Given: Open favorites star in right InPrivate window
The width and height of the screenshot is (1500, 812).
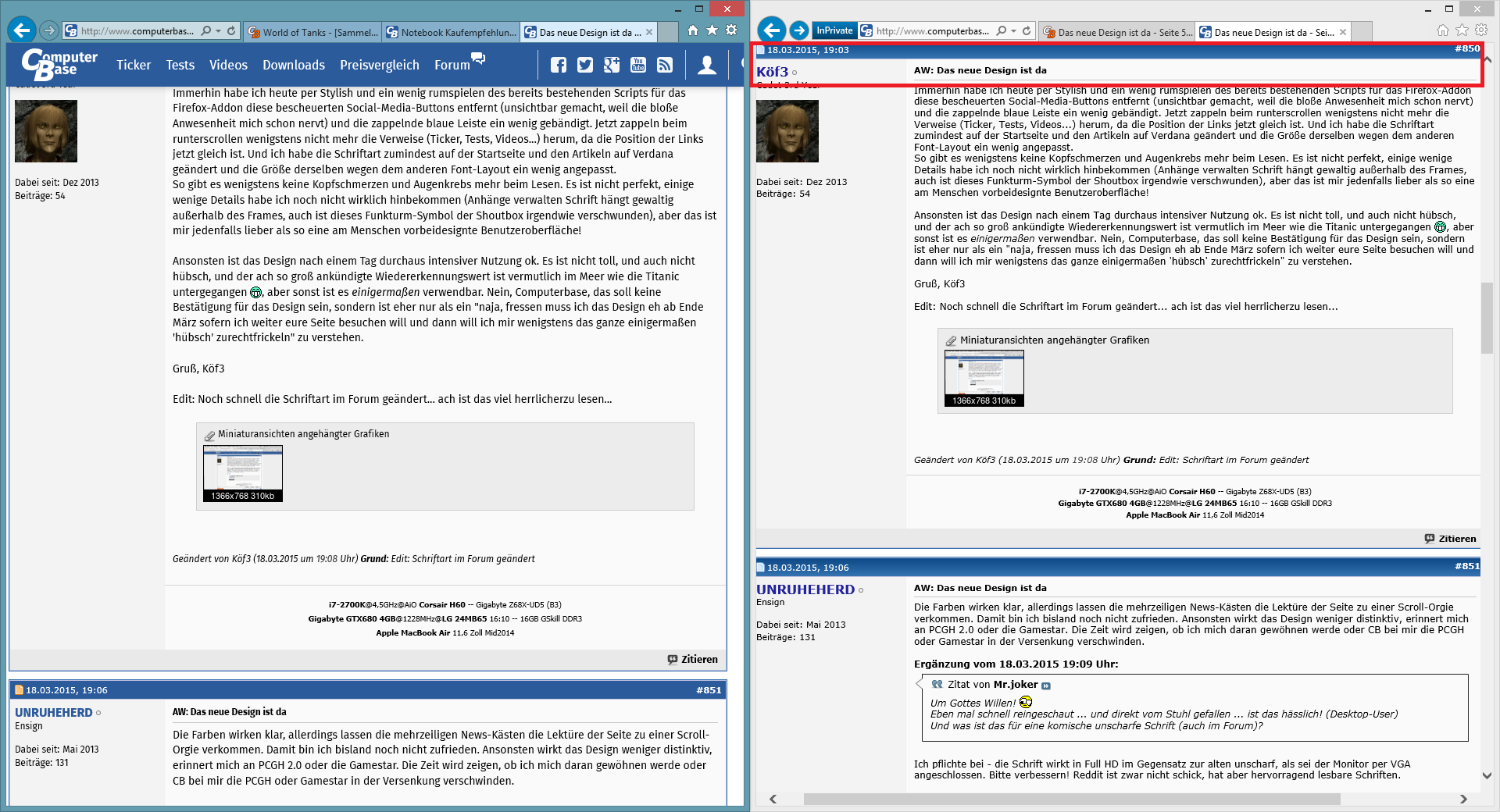Looking at the screenshot, I should click(1462, 30).
